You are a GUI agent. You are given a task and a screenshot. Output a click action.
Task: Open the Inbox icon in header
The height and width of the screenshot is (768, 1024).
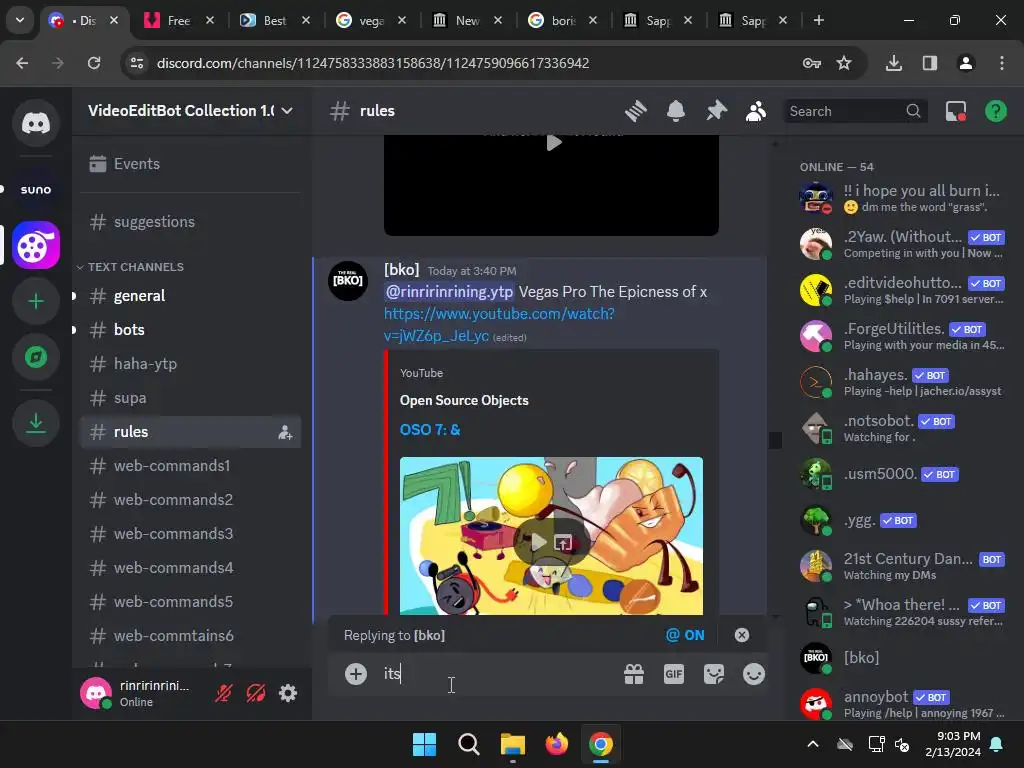[x=956, y=111]
